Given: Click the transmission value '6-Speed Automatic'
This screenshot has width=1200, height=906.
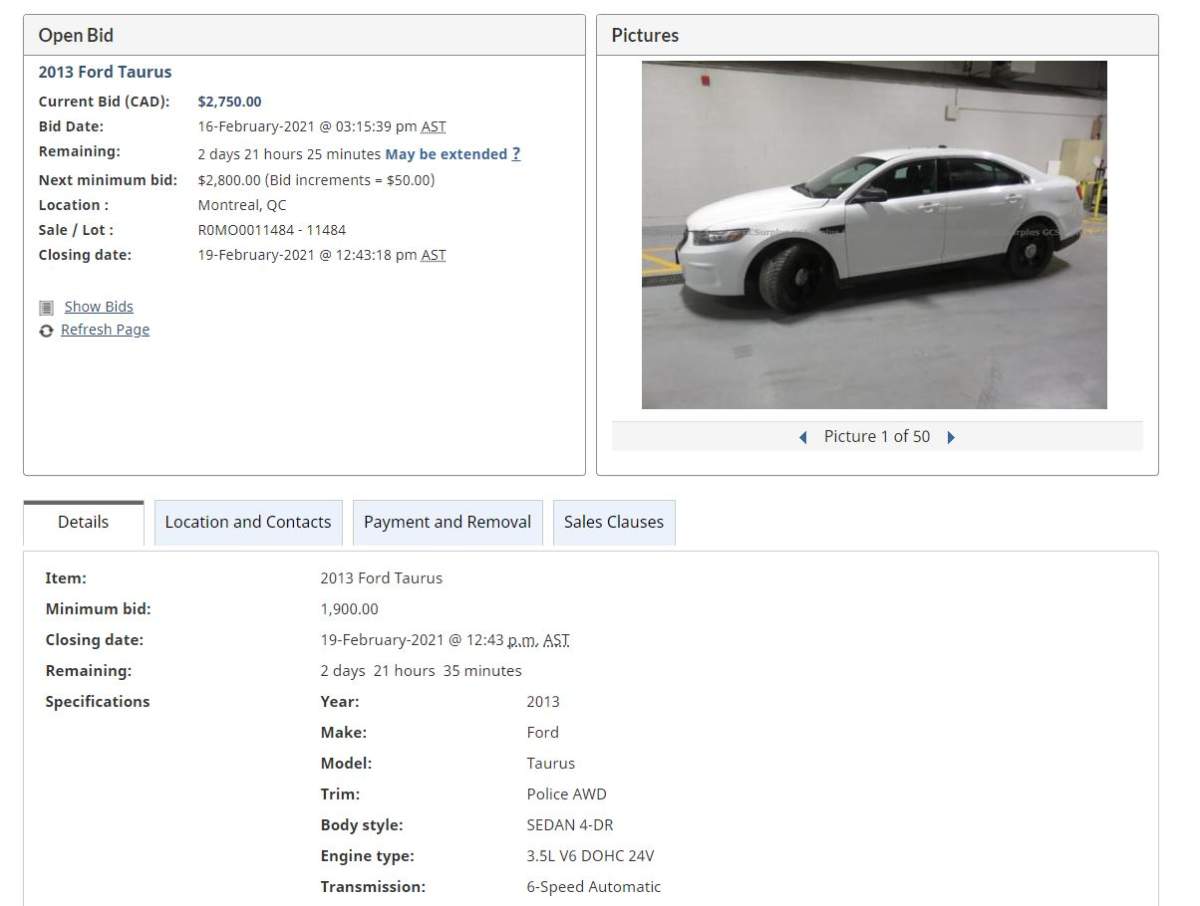Looking at the screenshot, I should click(x=594, y=887).
